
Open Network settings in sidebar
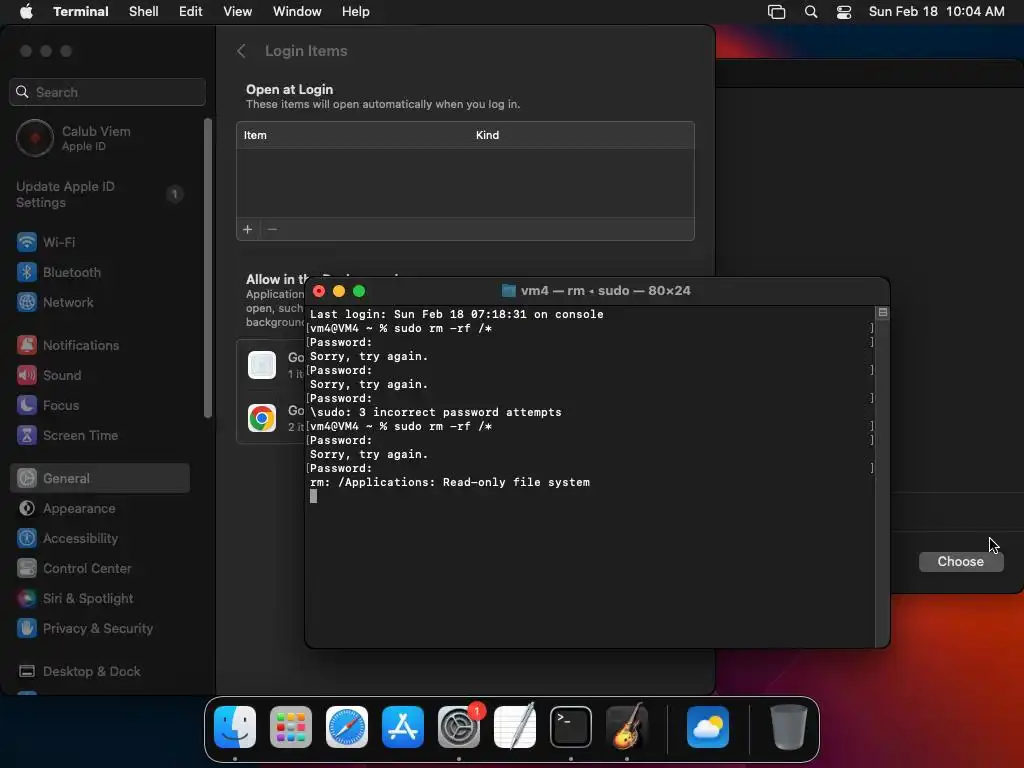100,302
